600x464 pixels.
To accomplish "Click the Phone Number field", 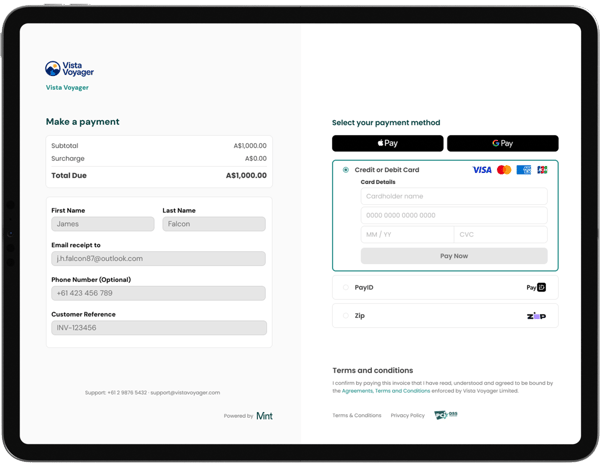I will click(158, 293).
